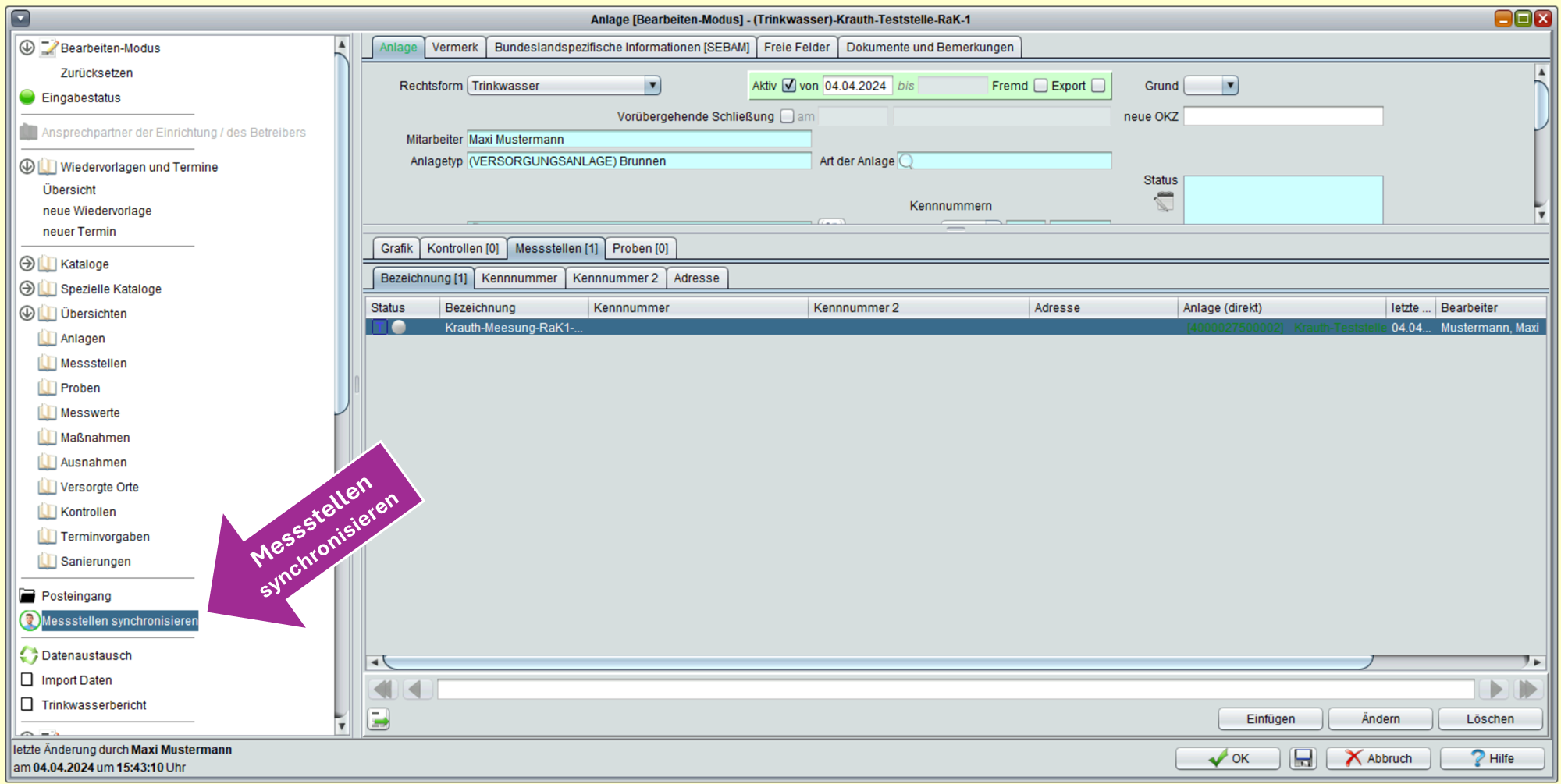Open the Grund dropdown
Viewport: 1561px width, 784px height.
(1229, 86)
